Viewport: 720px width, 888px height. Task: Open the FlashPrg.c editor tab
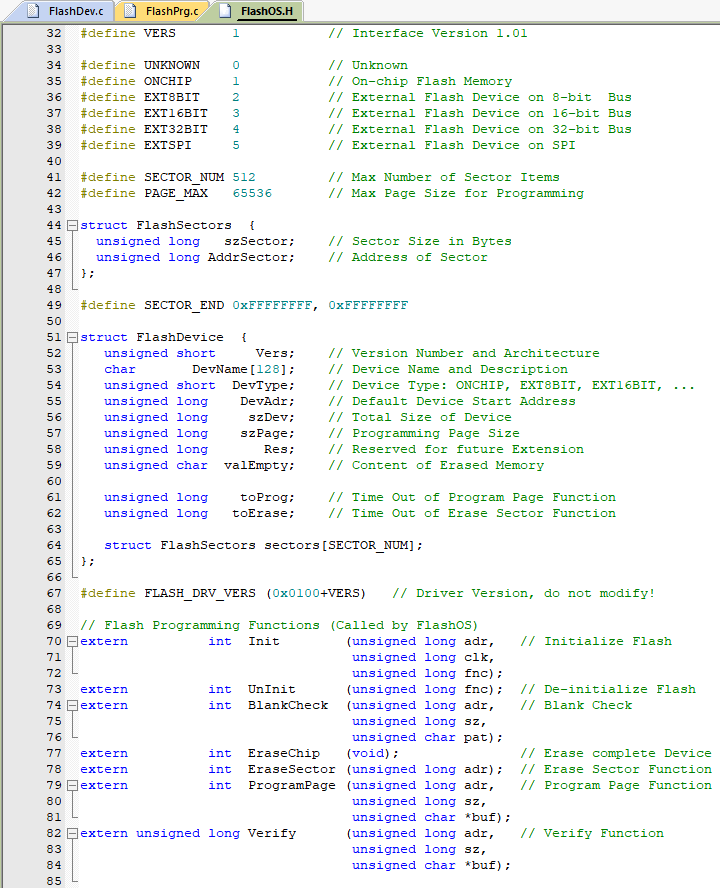tap(171, 12)
